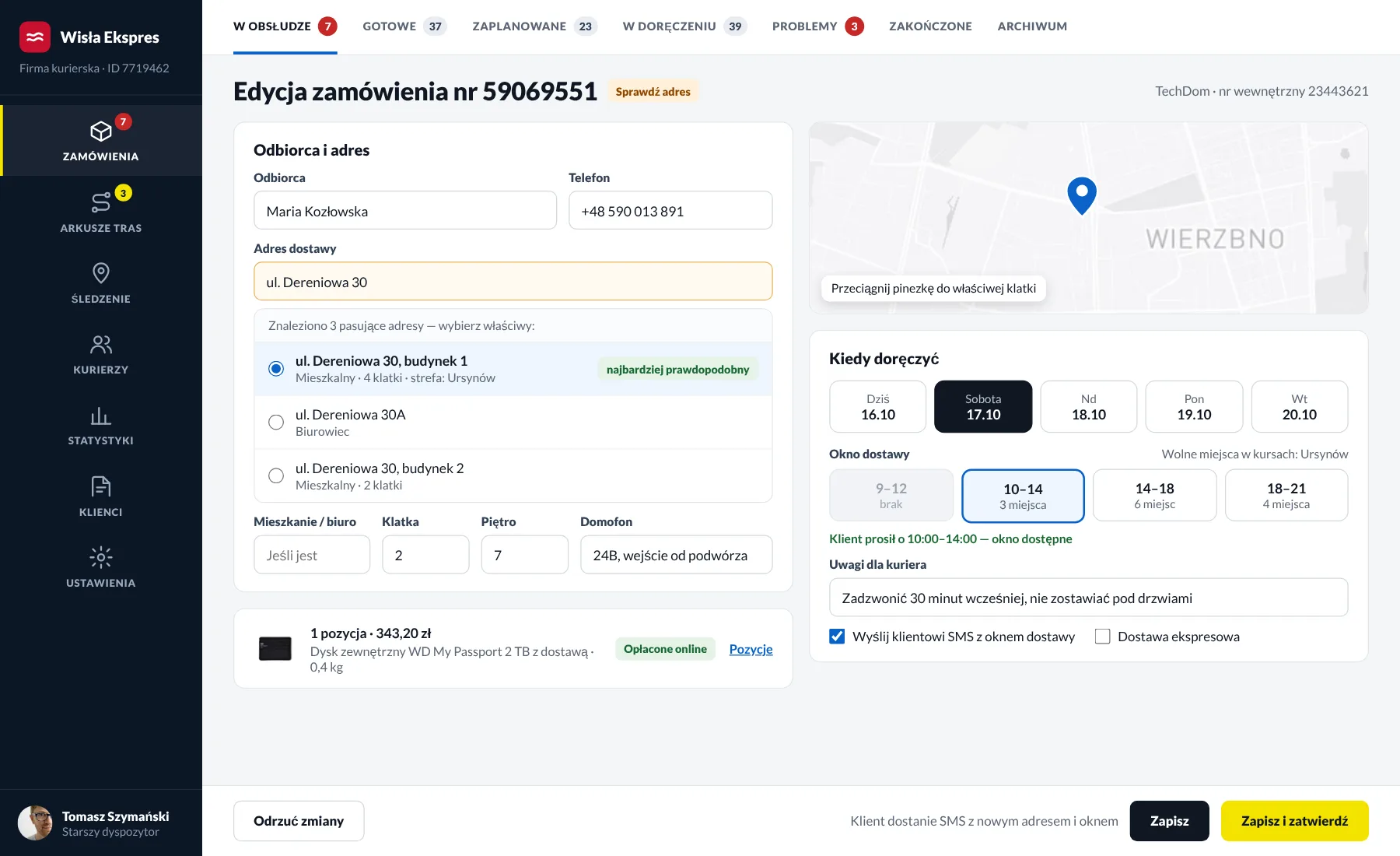Uncheck Wyślij klientowi SMS z oknem dostawy
The height and width of the screenshot is (856, 1400).
coord(837,637)
